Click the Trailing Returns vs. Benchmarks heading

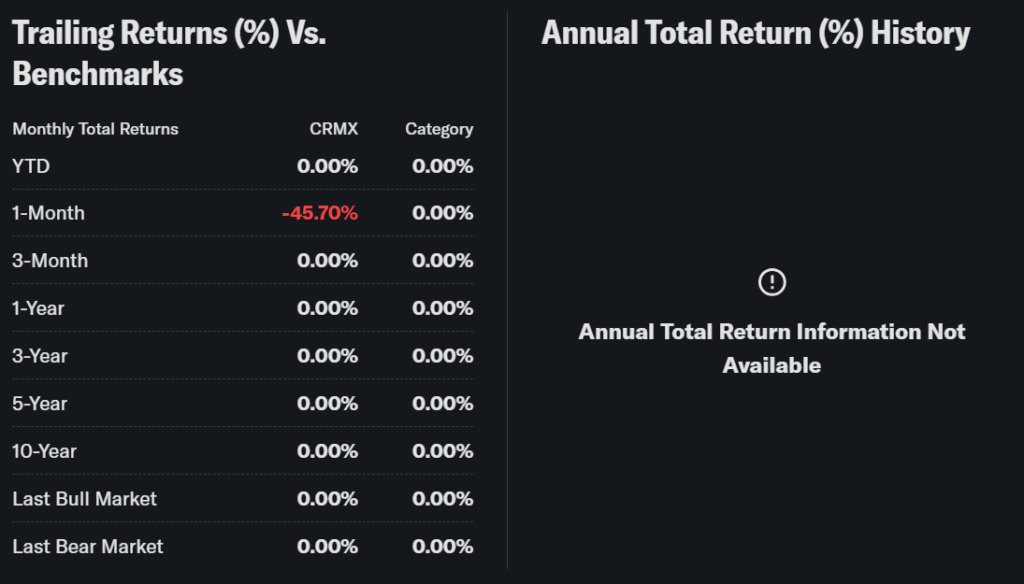(169, 53)
